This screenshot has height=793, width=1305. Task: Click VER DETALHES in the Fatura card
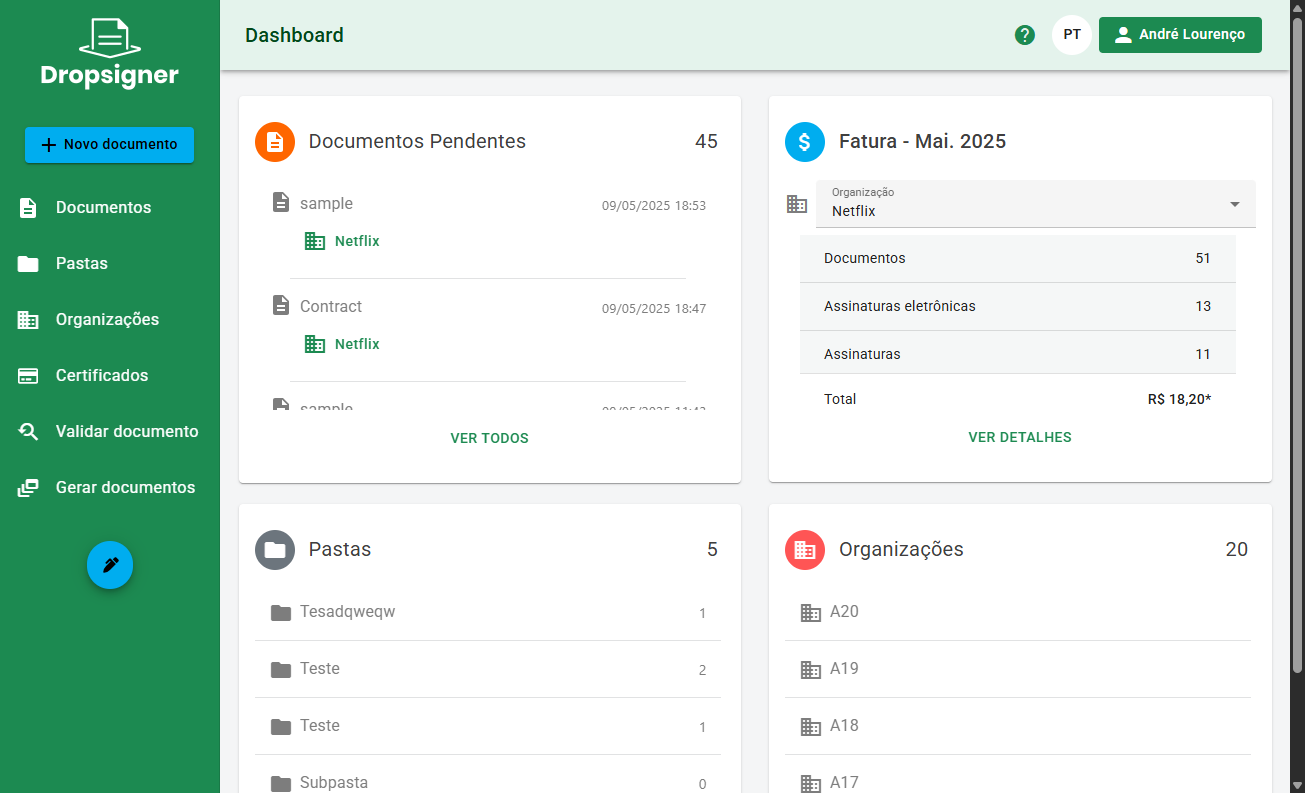[1020, 437]
